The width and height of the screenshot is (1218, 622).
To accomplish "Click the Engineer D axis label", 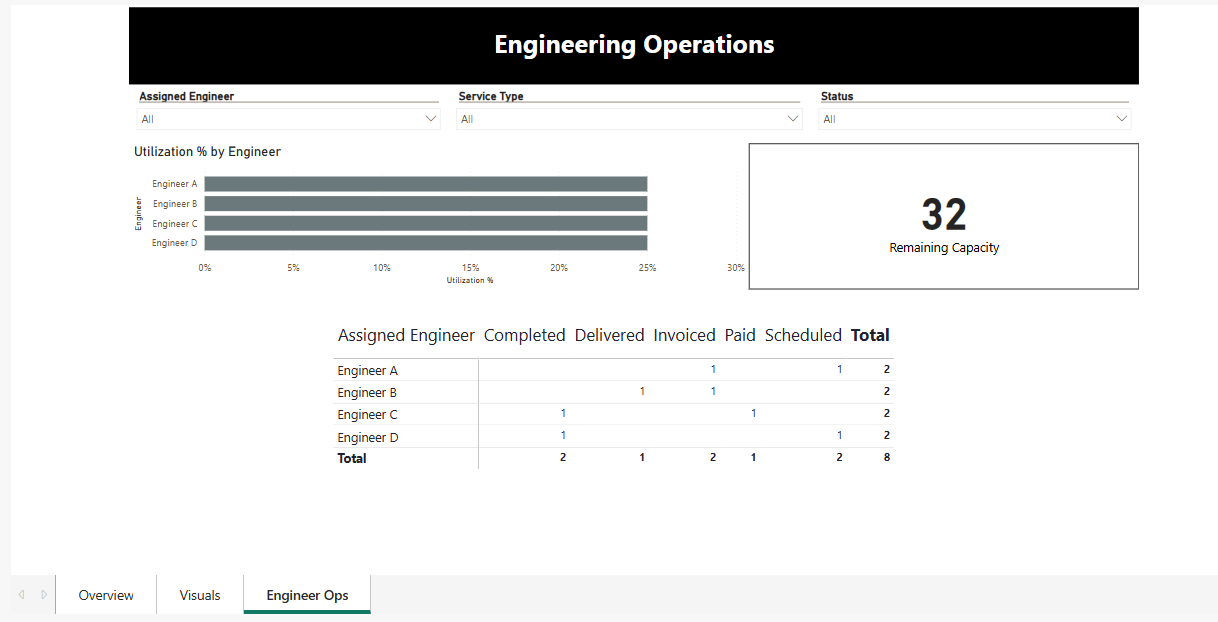I will (x=175, y=243).
